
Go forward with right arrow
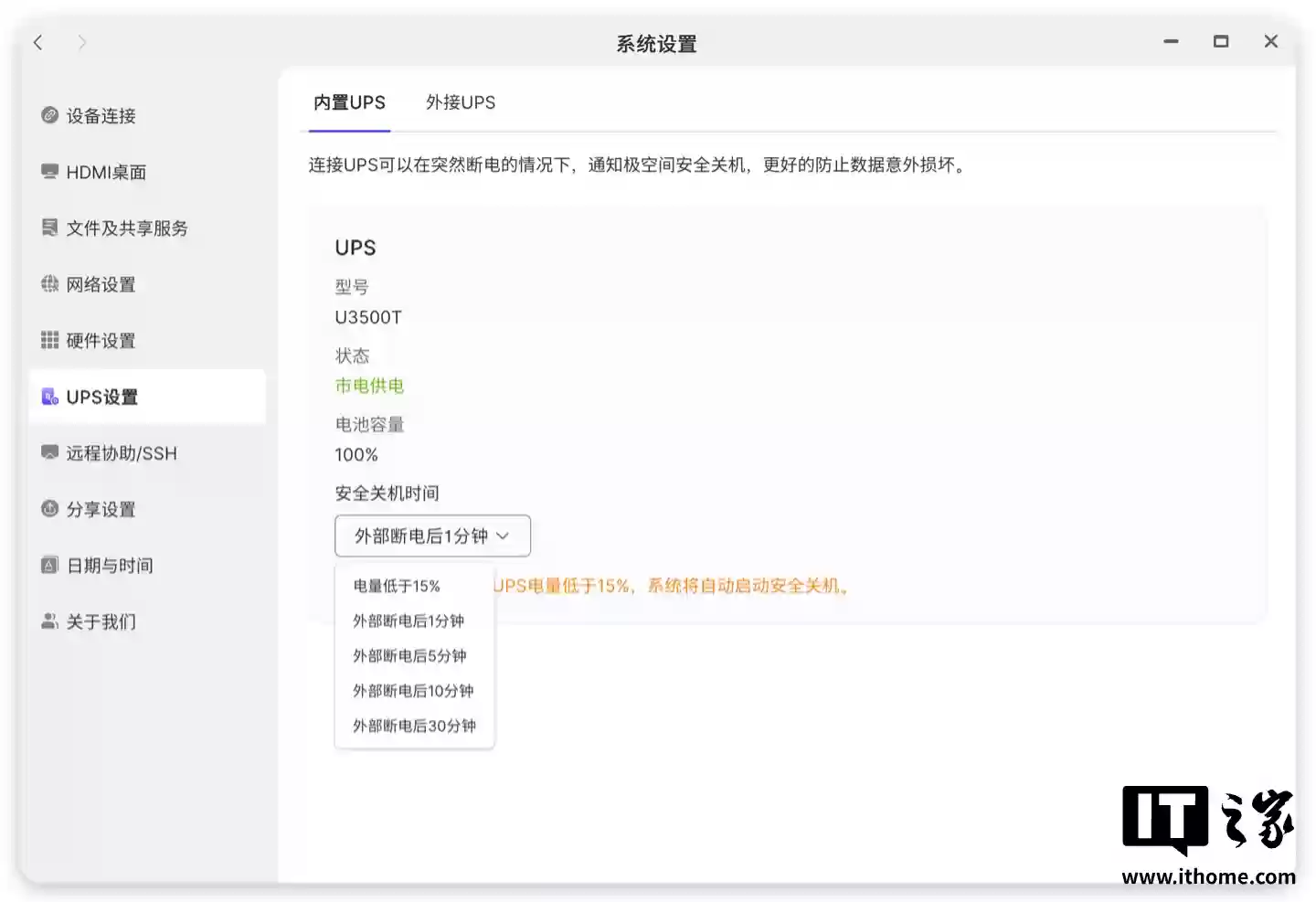click(82, 42)
